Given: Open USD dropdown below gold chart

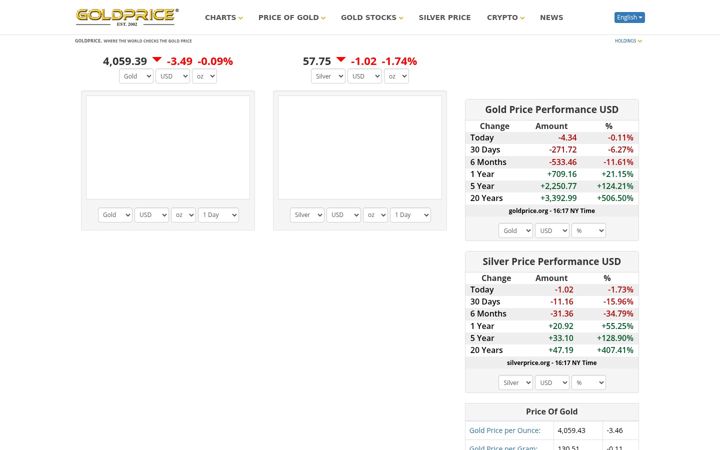Looking at the screenshot, I should click(x=152, y=215).
